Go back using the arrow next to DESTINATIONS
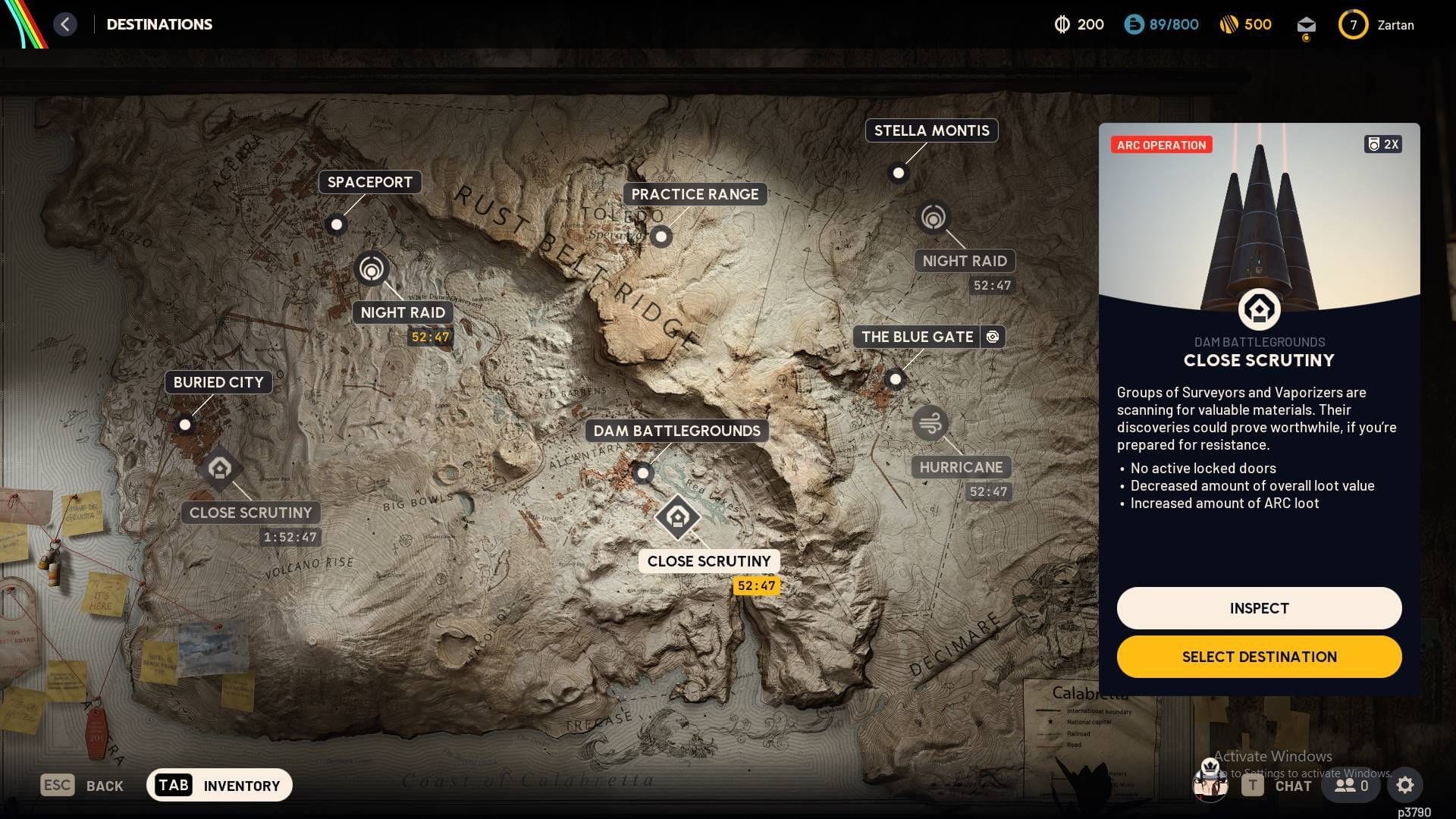Viewport: 1456px width, 819px height. 65,24
